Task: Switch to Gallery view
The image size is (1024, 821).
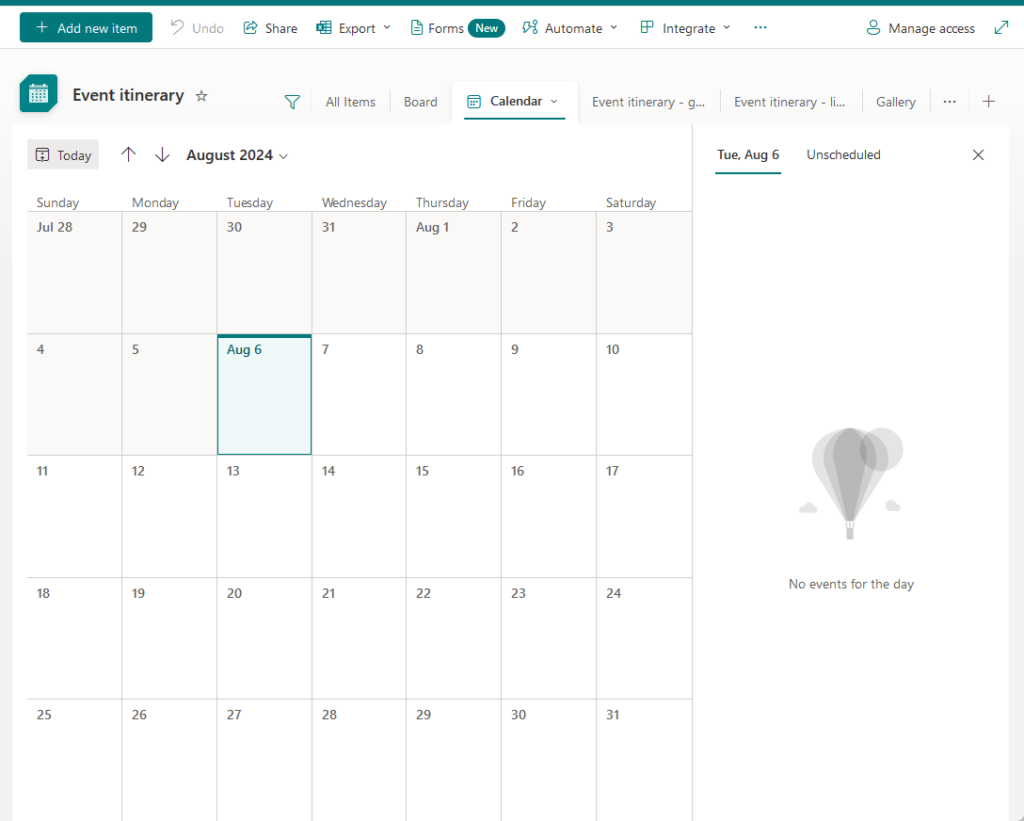Action: [896, 102]
